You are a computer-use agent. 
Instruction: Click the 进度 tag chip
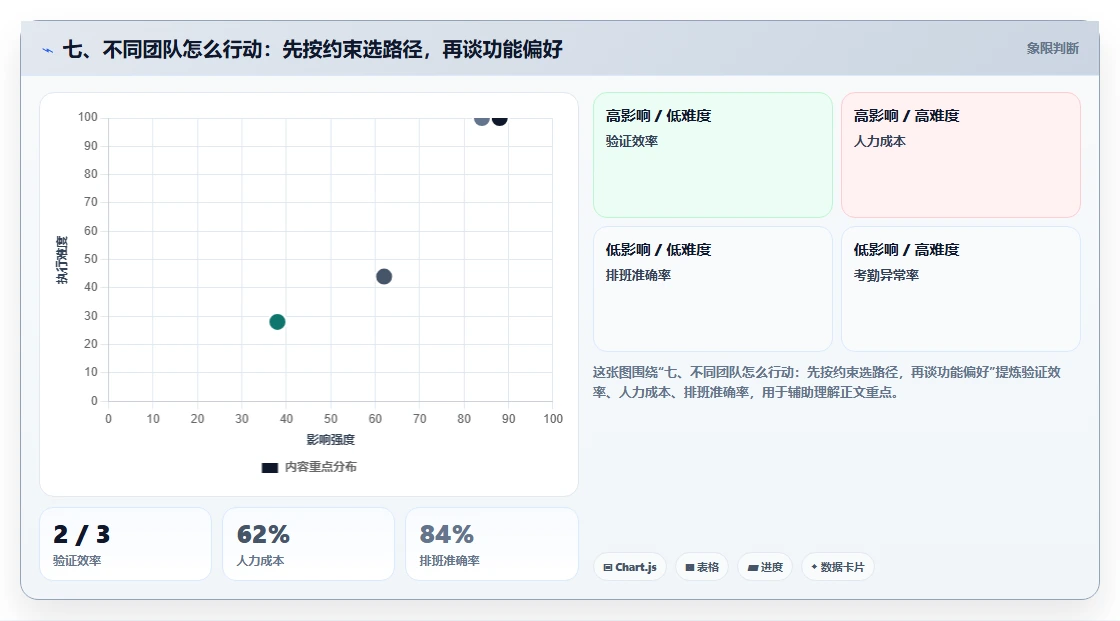click(x=765, y=567)
